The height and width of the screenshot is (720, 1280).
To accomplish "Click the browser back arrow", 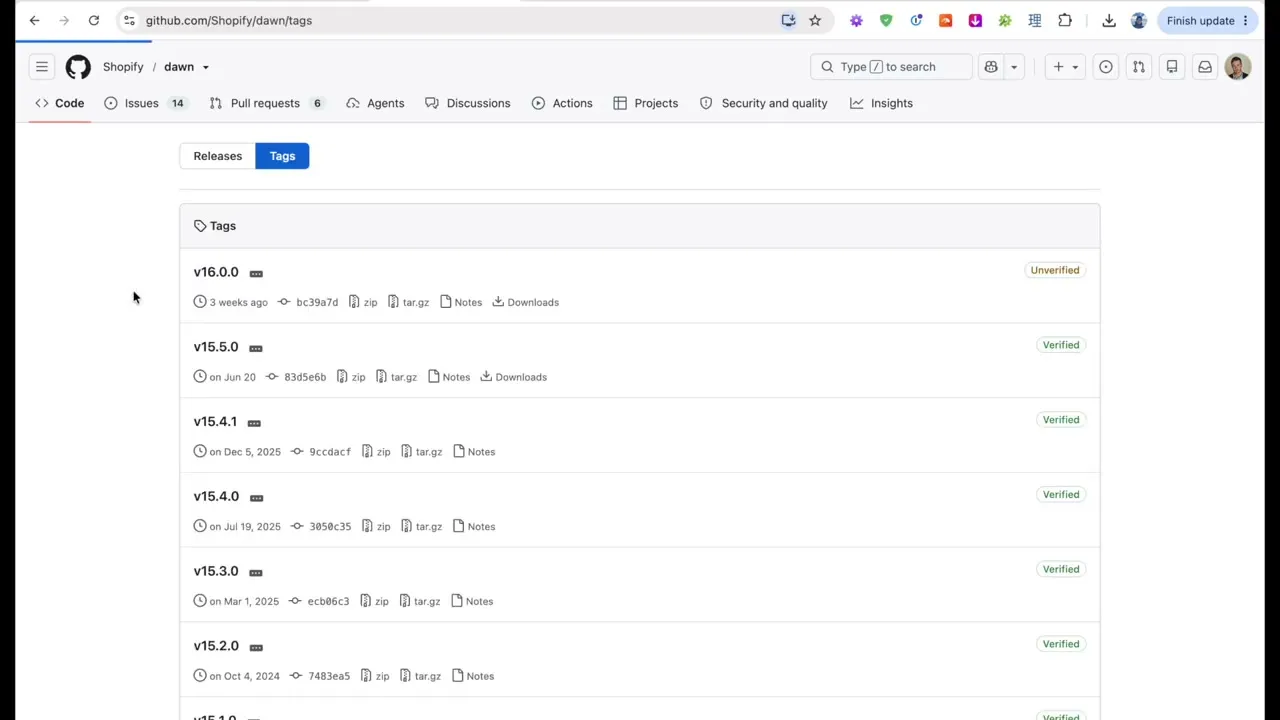I will point(35,20).
